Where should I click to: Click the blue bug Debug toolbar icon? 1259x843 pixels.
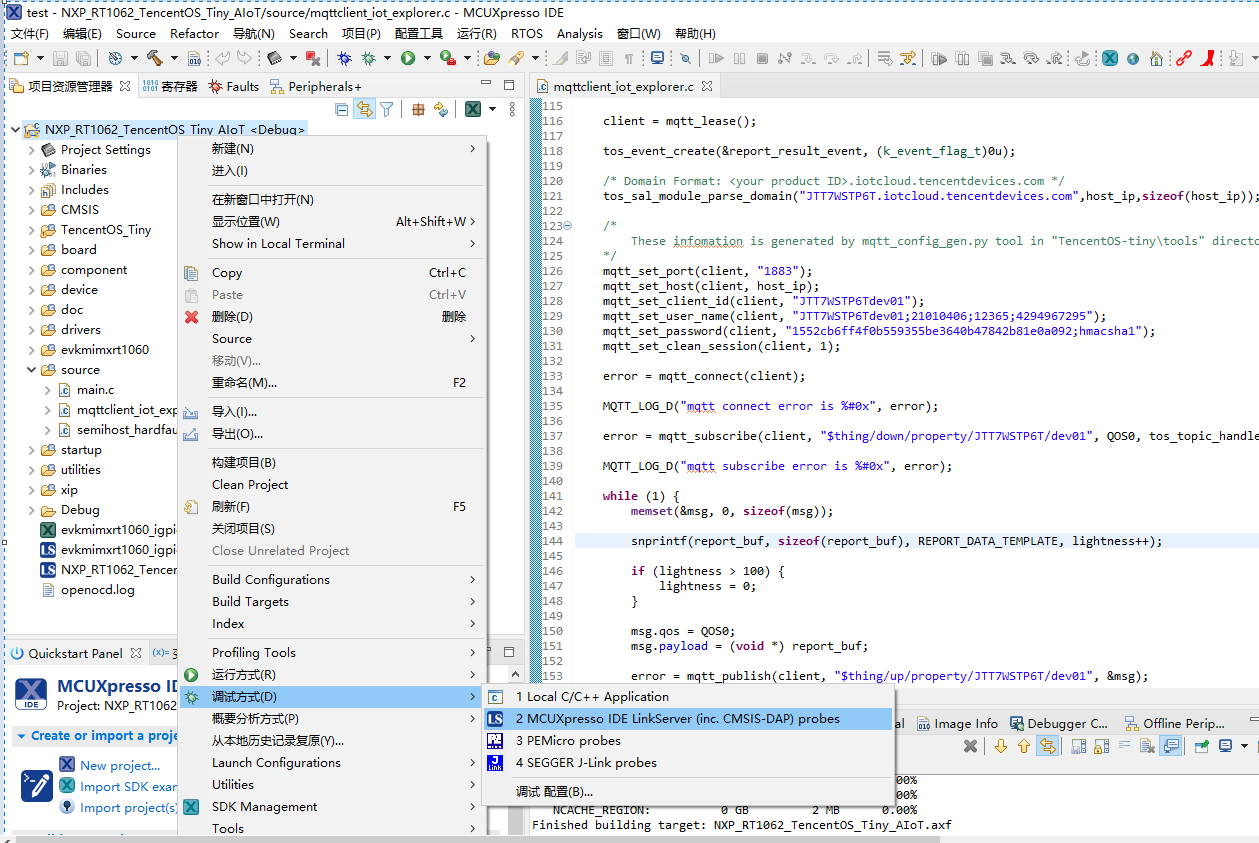point(343,58)
